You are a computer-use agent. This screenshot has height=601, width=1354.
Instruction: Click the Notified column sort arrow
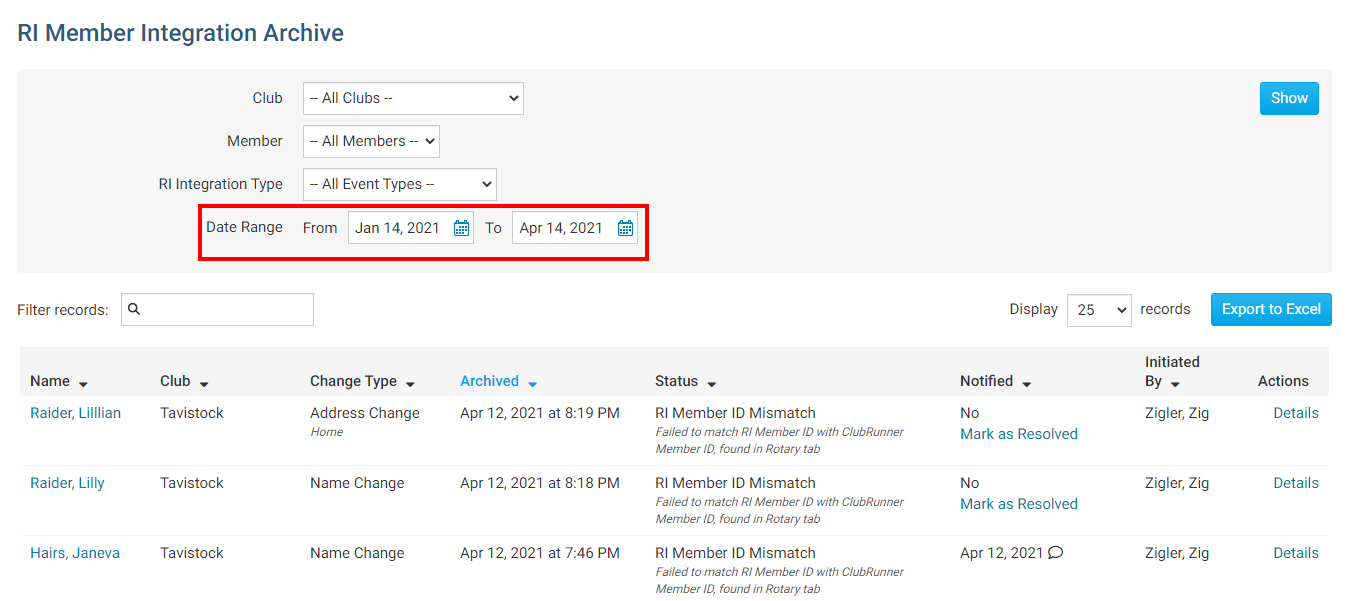(1026, 383)
